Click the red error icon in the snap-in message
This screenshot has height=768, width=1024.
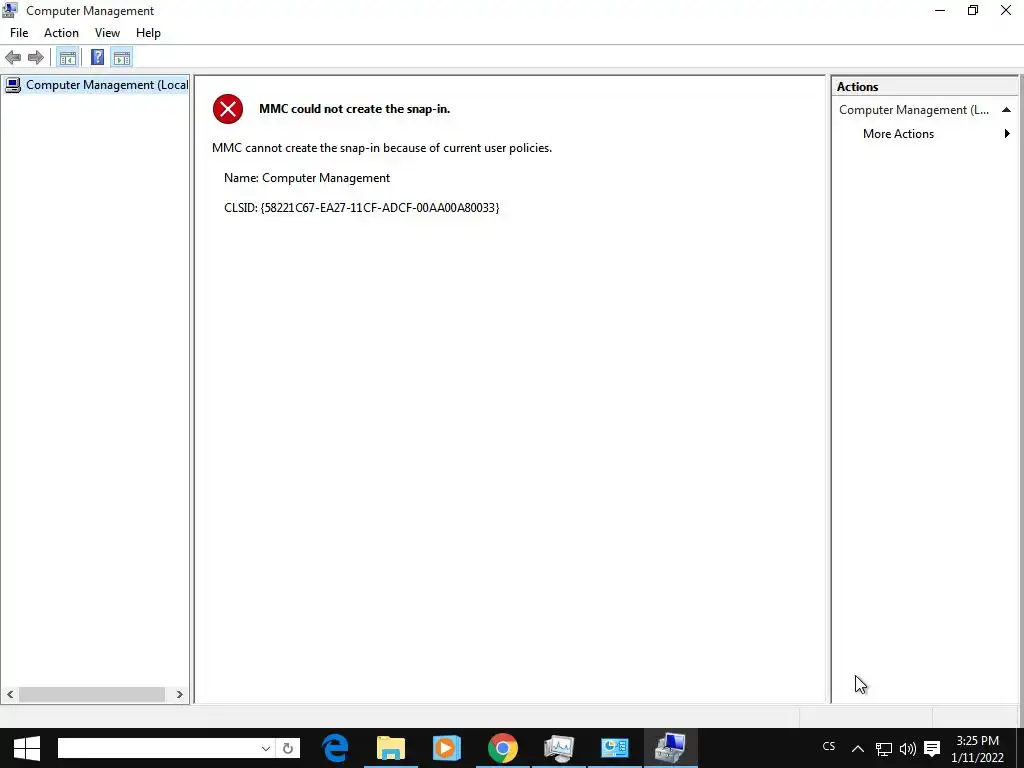(228, 108)
